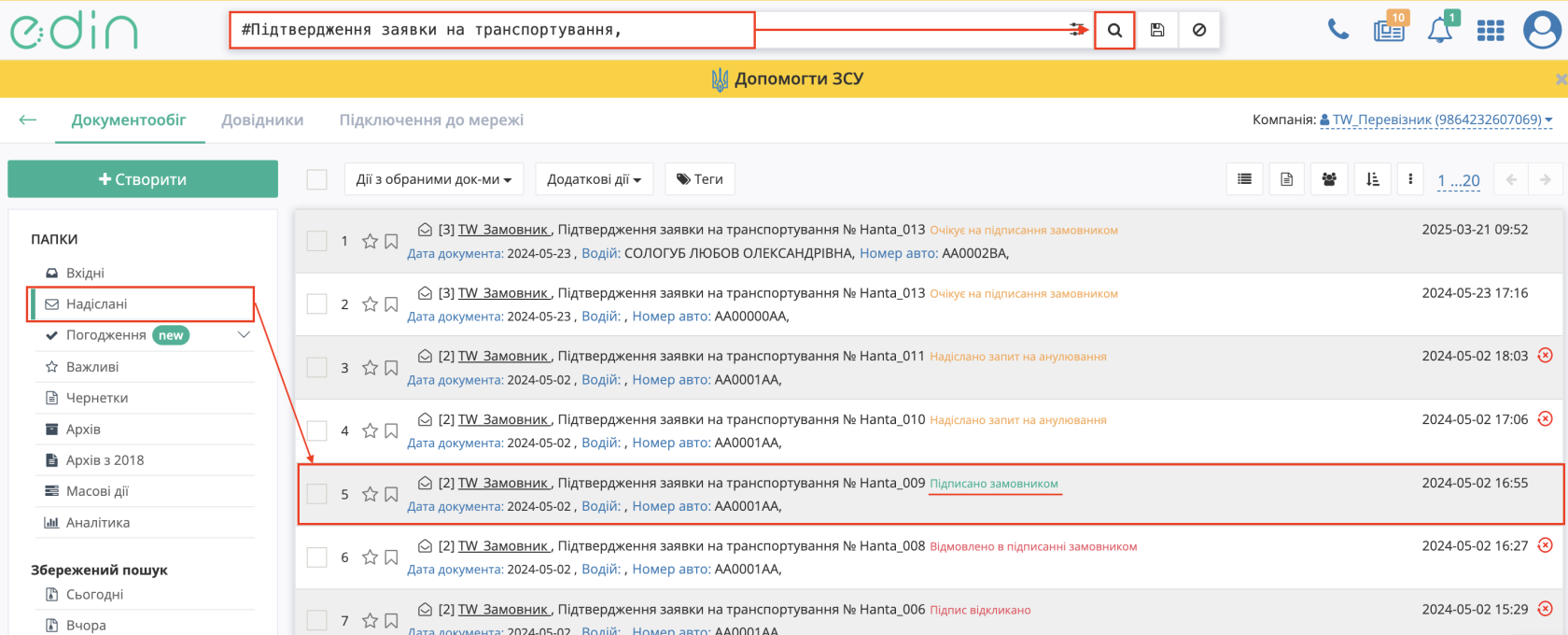
Task: Tick the select-all documents checkbox
Action: pos(317,179)
